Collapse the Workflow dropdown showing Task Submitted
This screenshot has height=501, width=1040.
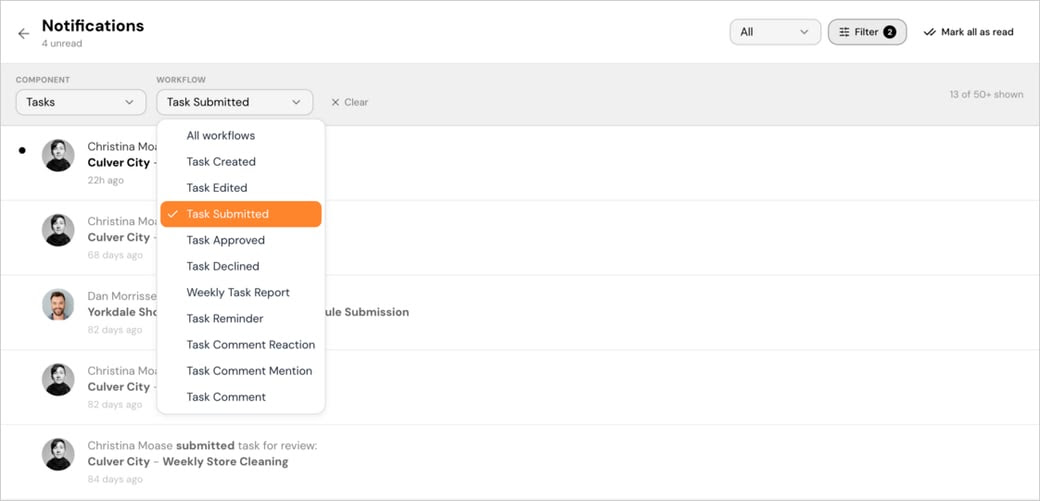point(235,102)
